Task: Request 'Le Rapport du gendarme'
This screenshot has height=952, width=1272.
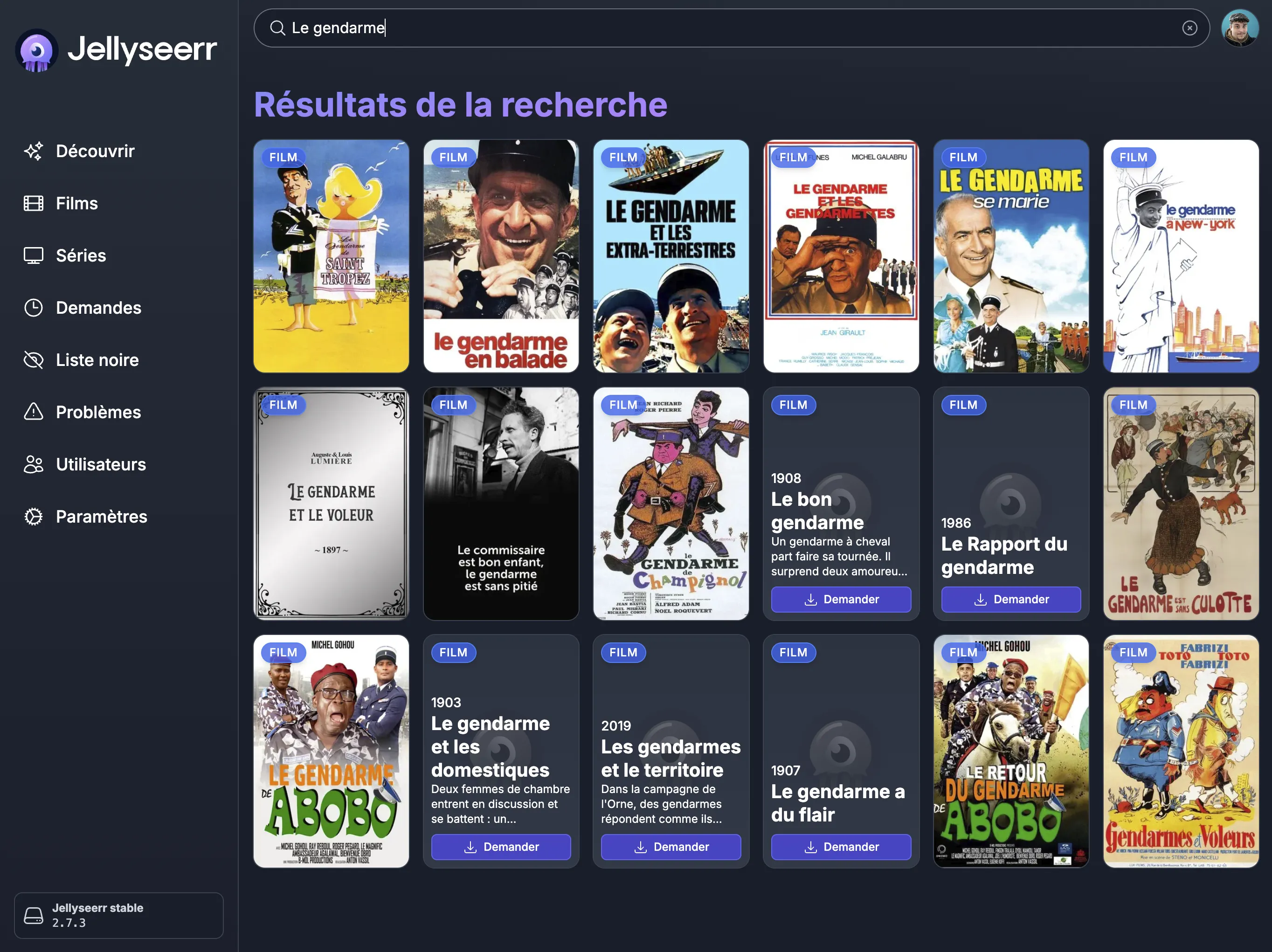Action: pos(1010,599)
